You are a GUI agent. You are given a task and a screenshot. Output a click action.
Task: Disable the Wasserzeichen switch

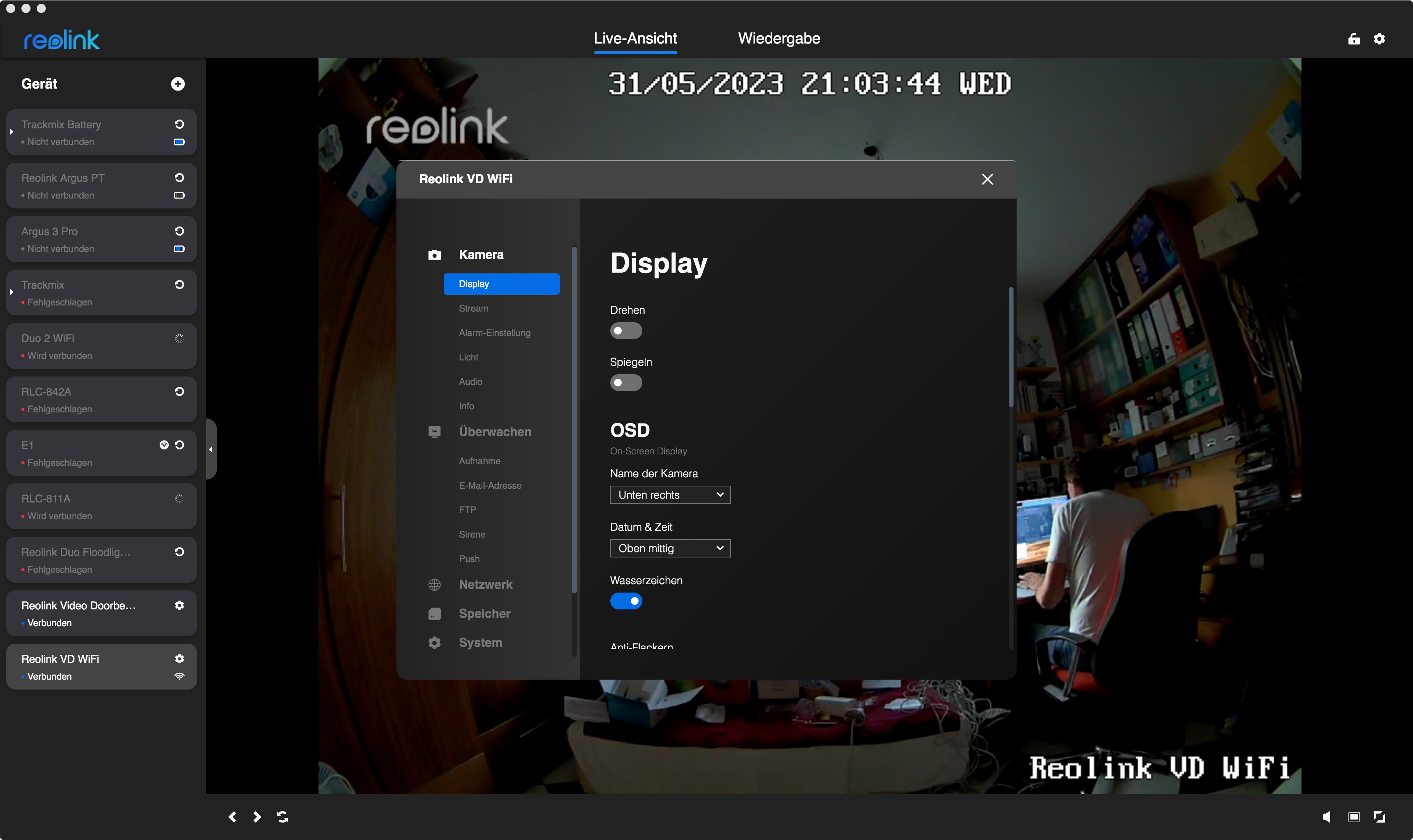point(626,601)
